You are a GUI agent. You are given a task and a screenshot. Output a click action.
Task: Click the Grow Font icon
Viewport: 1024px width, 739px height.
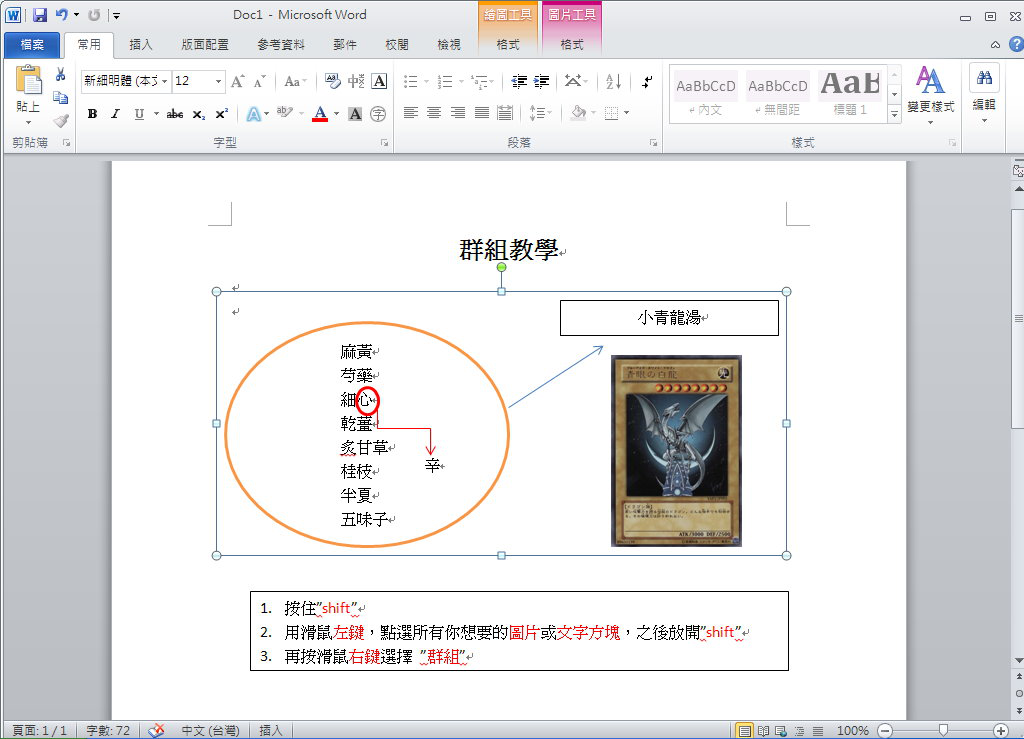click(x=238, y=82)
